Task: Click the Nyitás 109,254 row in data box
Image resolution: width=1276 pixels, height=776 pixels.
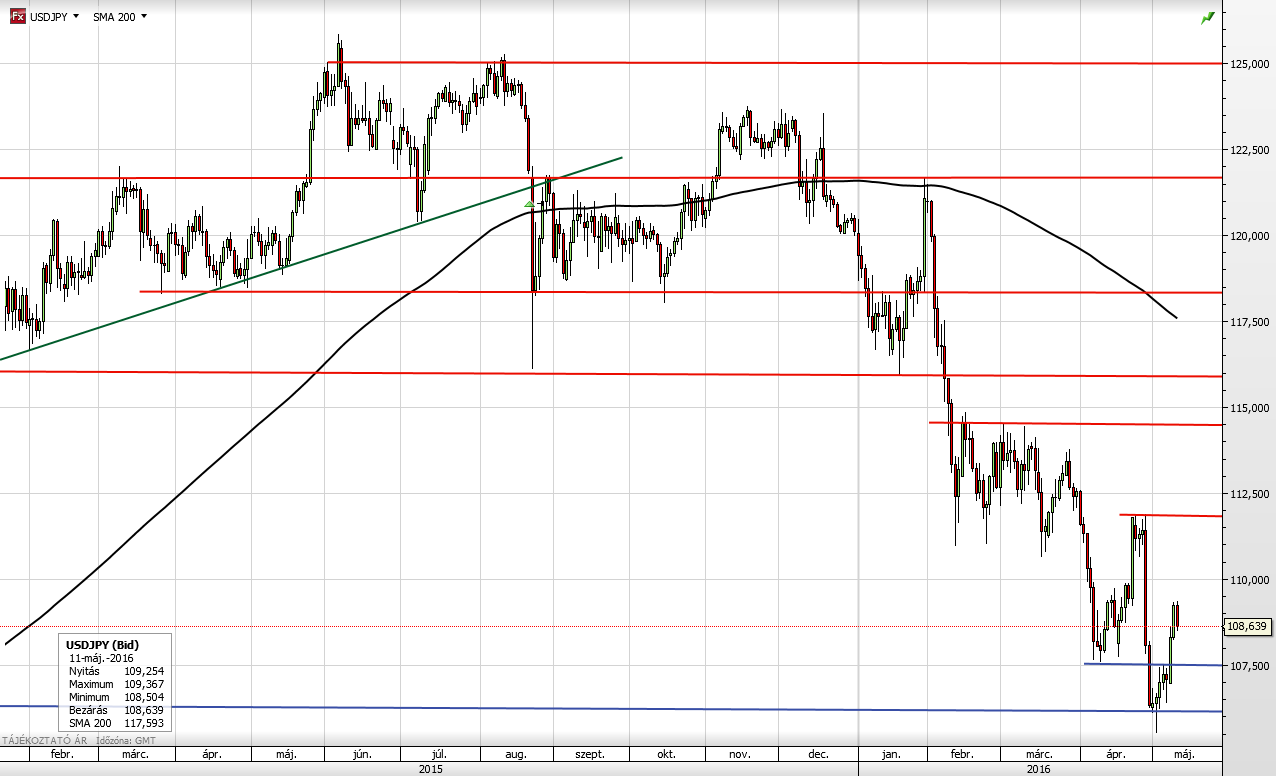Action: point(116,671)
